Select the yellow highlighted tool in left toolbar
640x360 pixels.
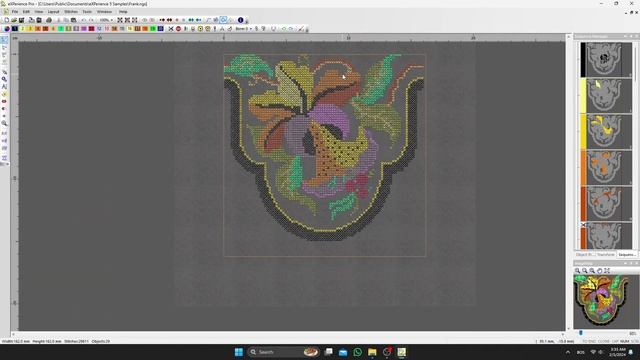coord(4,94)
